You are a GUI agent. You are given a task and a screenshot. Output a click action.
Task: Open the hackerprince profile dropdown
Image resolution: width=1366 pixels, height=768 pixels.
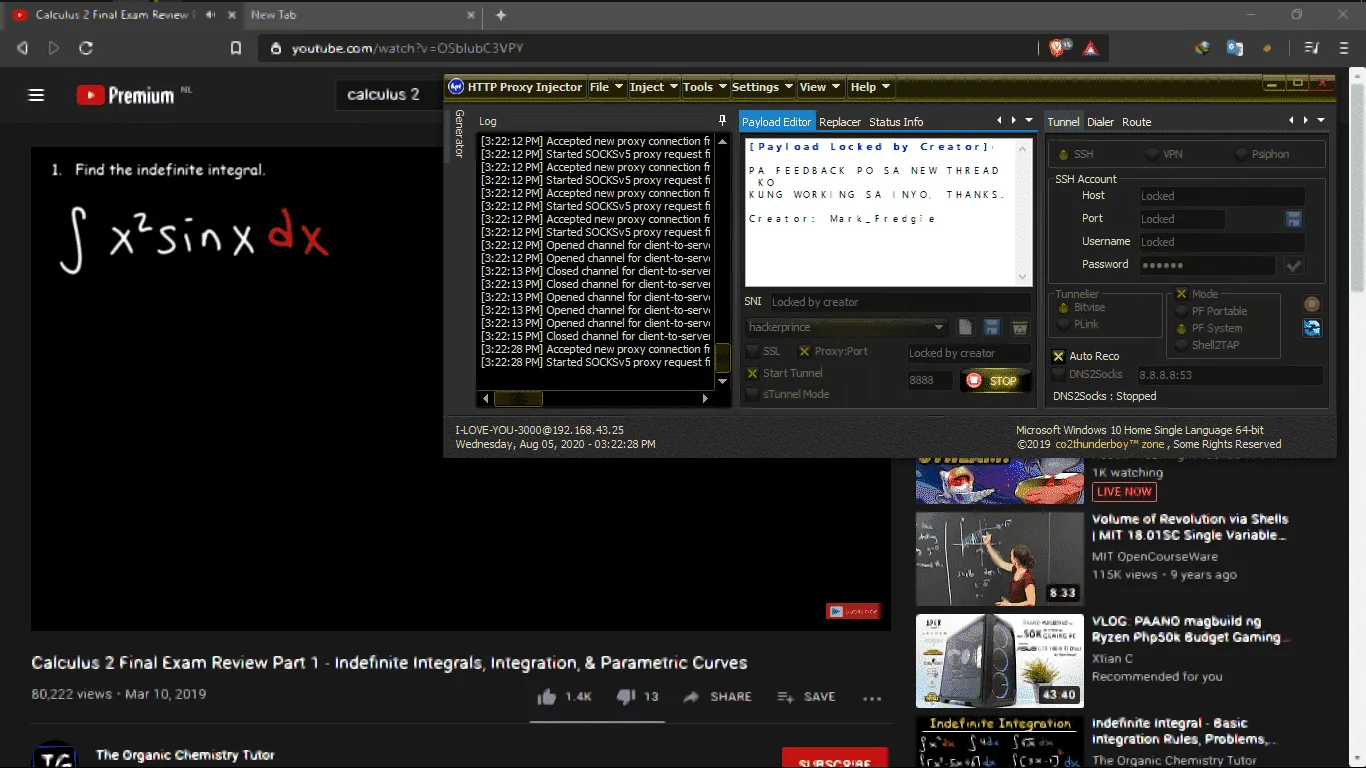click(x=938, y=327)
